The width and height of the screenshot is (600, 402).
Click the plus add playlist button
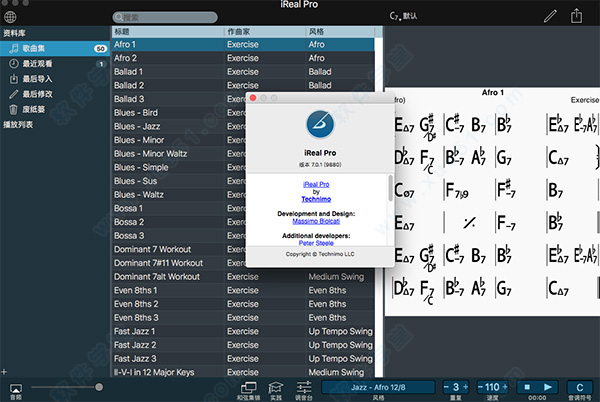point(4,372)
